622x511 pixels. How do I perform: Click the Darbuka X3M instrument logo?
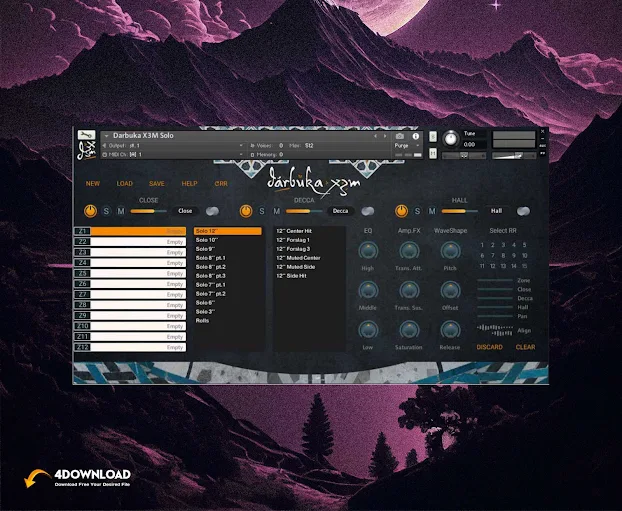313,182
